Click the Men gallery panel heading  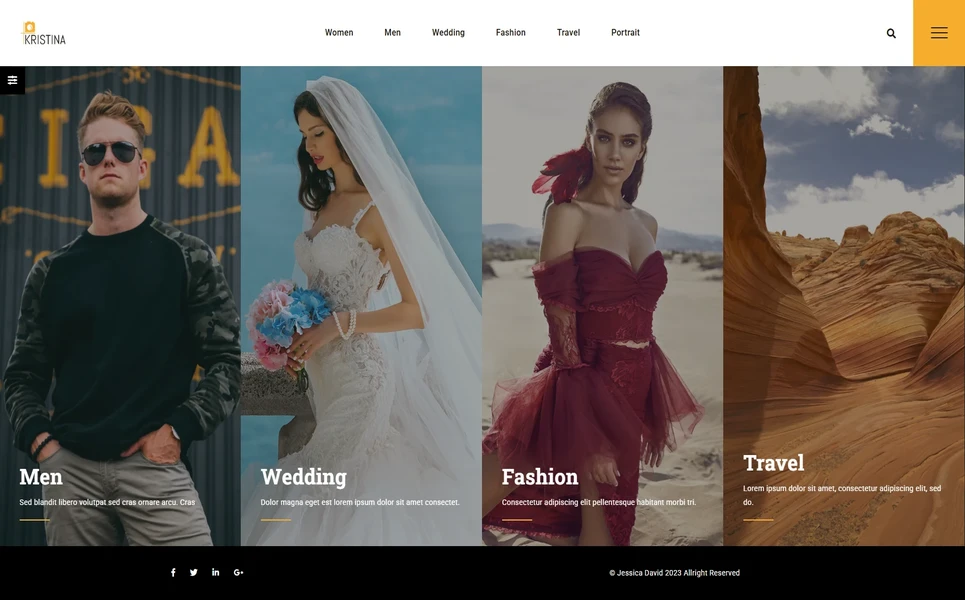(40, 476)
